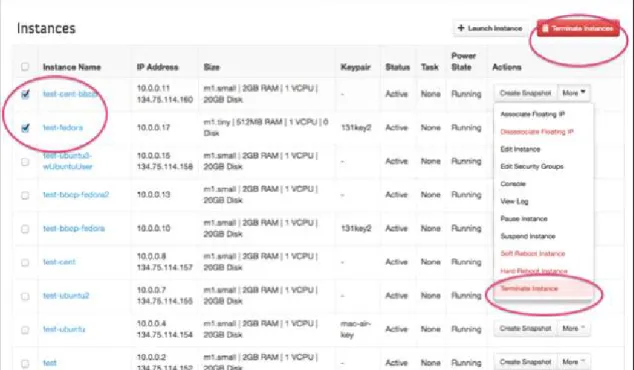
Task: Click the Status column header
Action: click(397, 67)
